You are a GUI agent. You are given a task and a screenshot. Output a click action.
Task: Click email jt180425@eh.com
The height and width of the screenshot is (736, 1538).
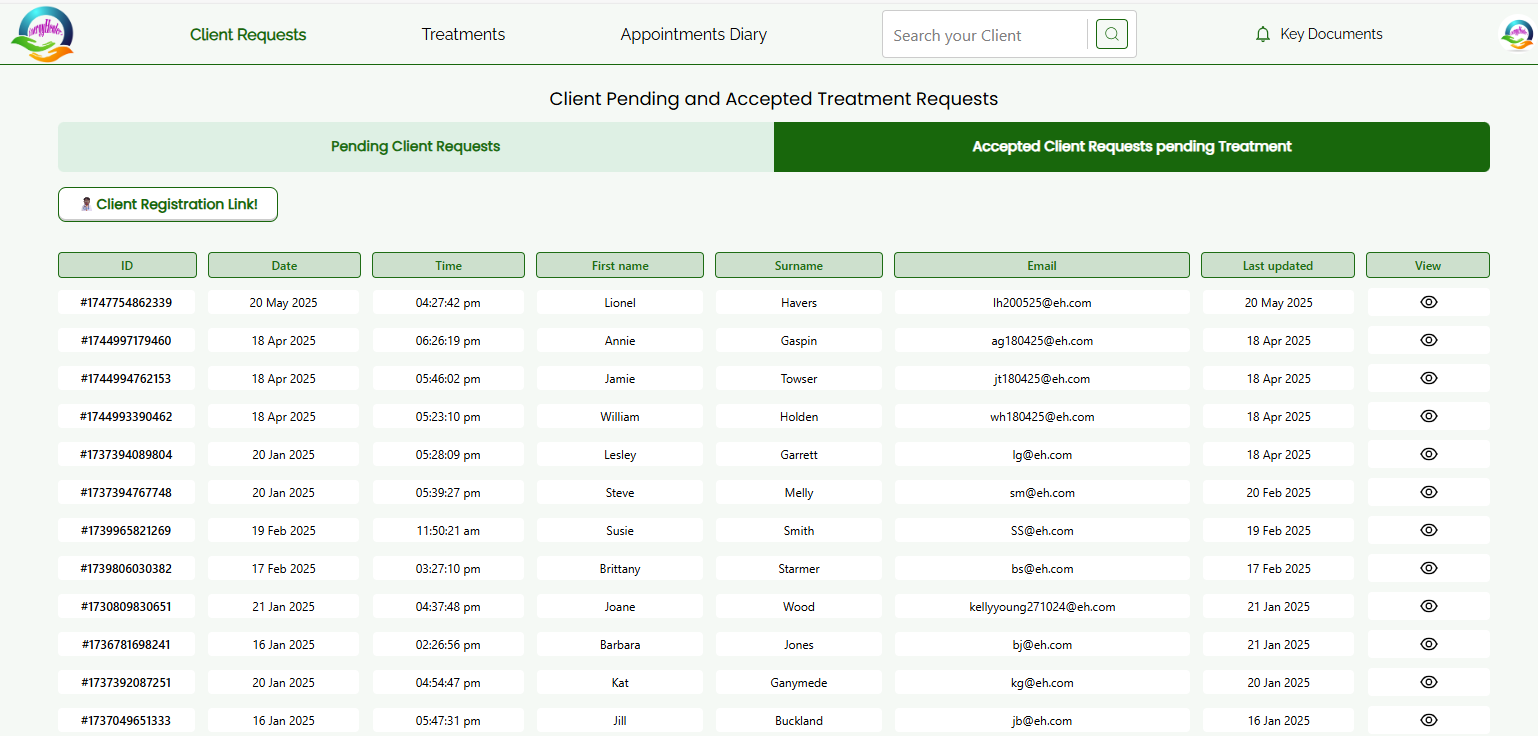point(1042,379)
